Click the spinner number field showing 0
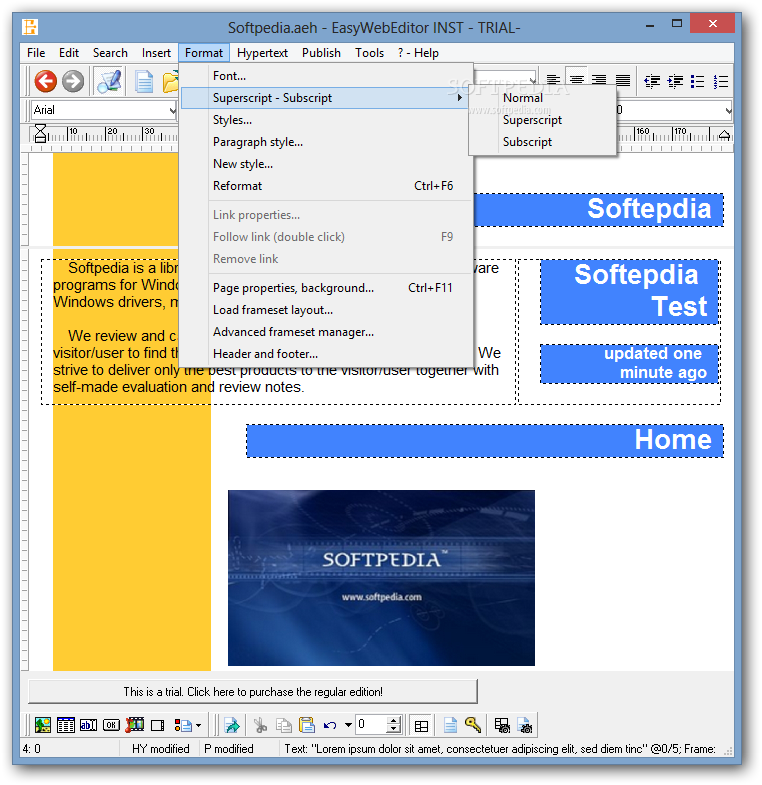Image resolution: width=762 pixels, height=785 pixels. tap(371, 724)
